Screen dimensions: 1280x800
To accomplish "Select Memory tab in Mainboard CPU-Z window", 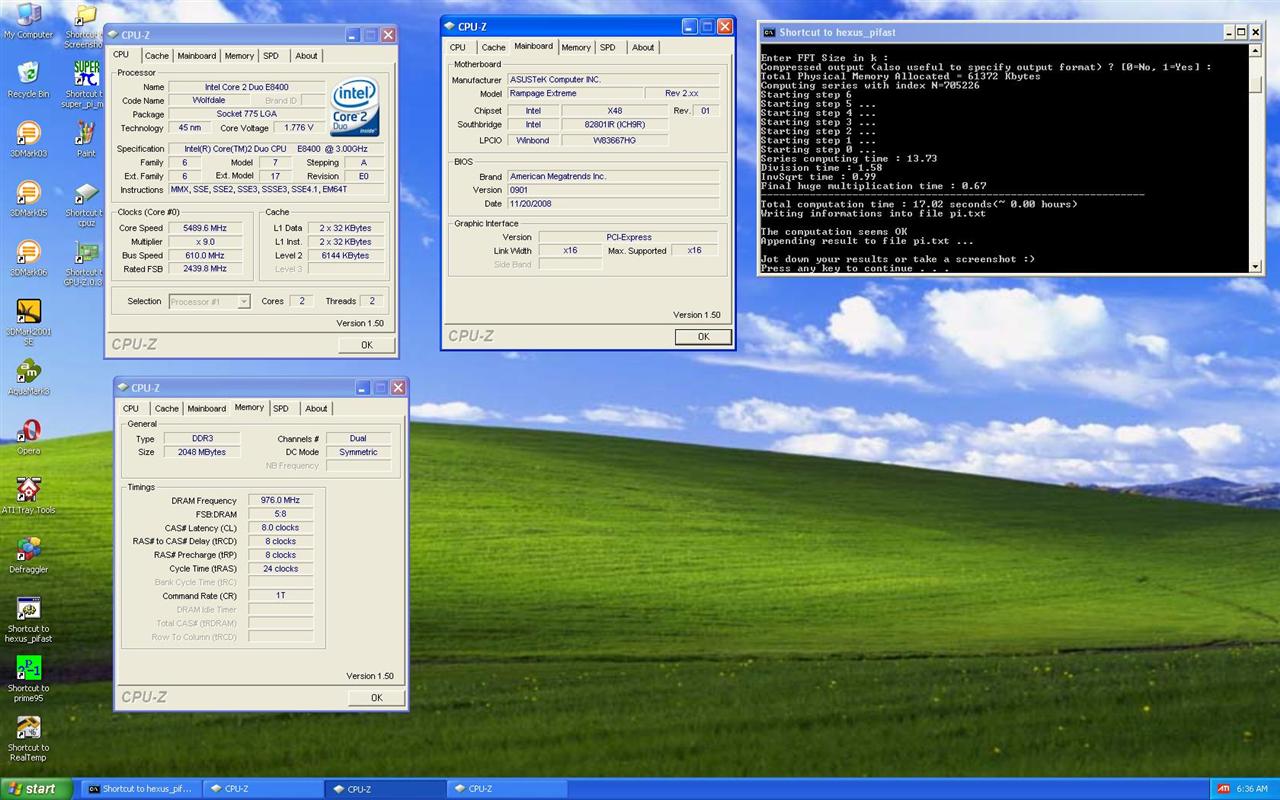I will tap(576, 47).
